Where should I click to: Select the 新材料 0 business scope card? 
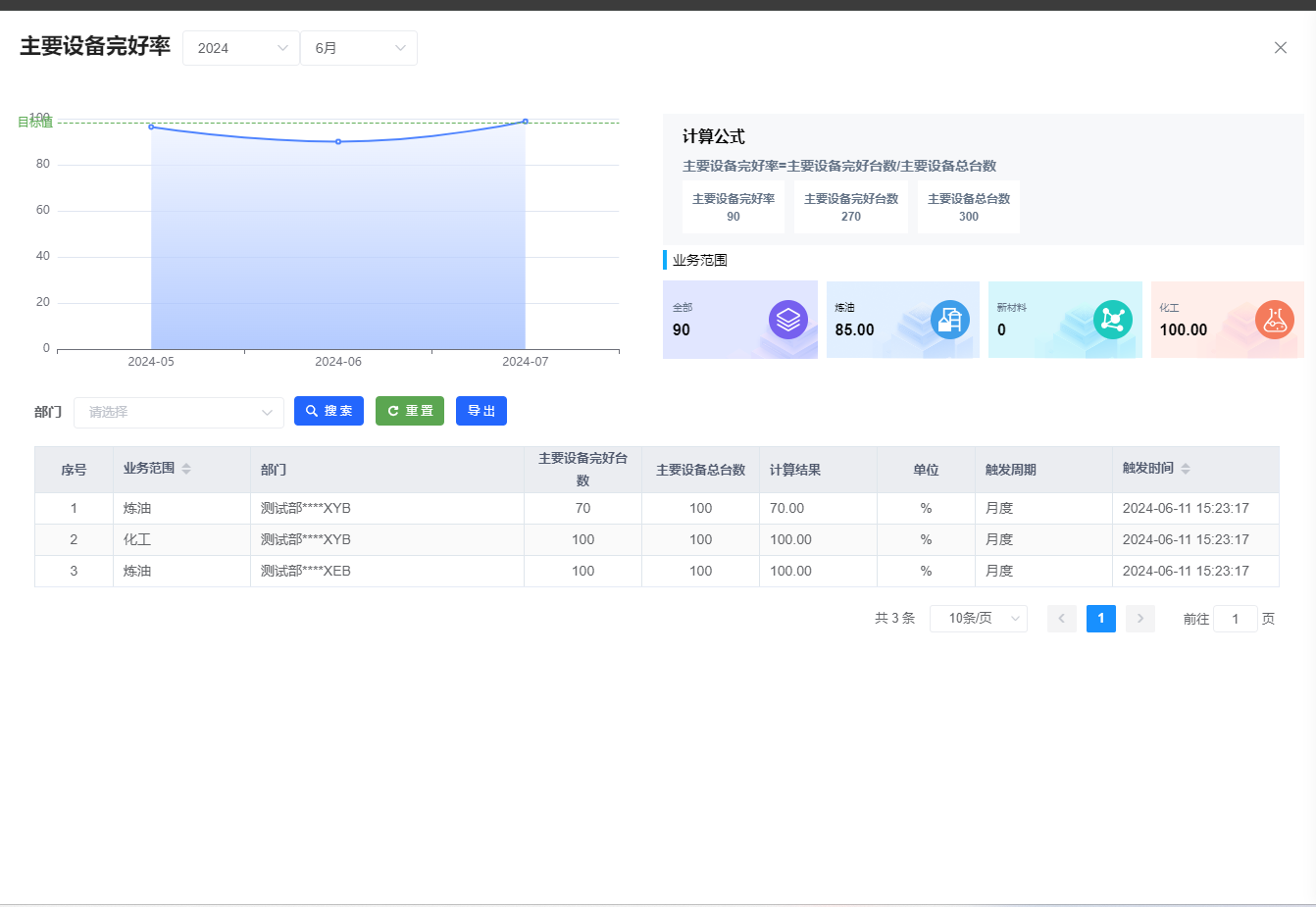[x=1065, y=320]
